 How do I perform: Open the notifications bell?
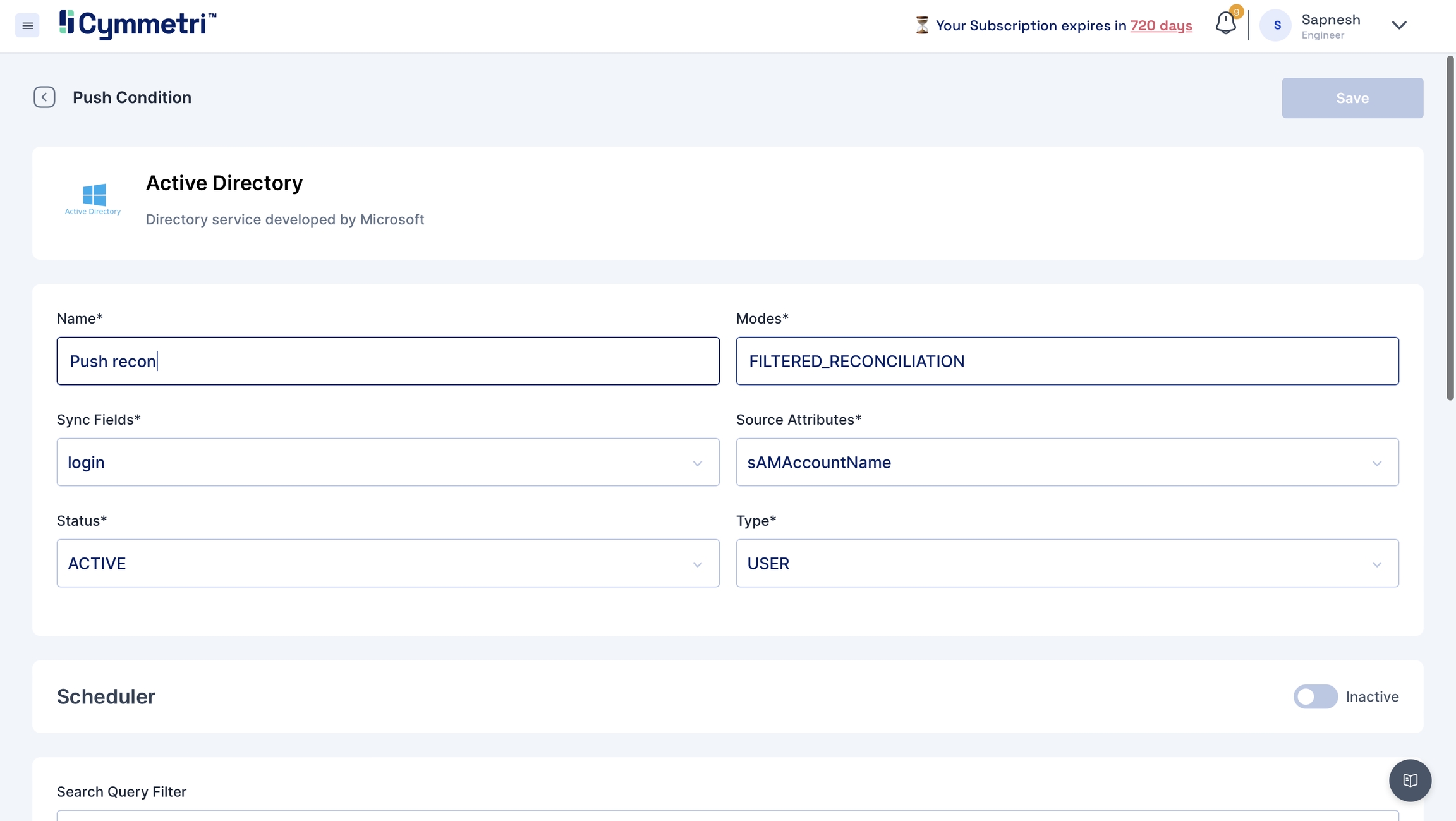(1225, 24)
